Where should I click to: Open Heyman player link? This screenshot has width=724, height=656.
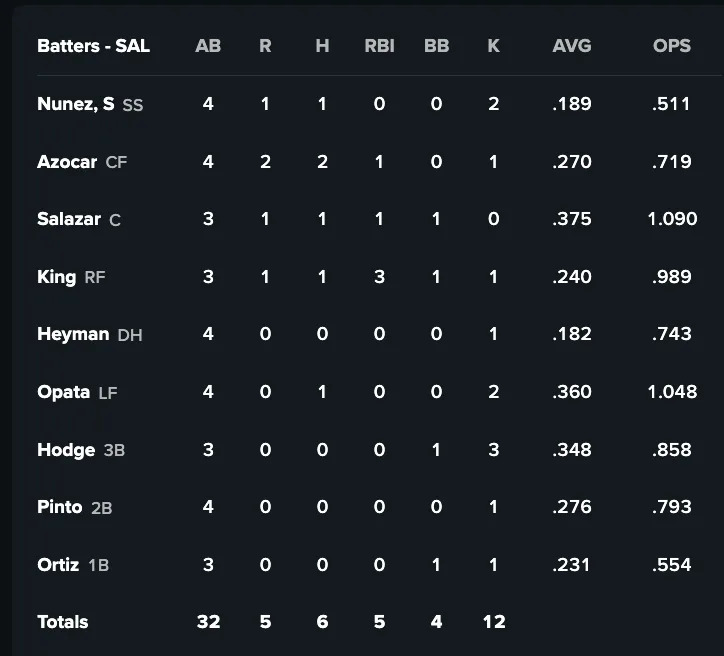coord(73,334)
